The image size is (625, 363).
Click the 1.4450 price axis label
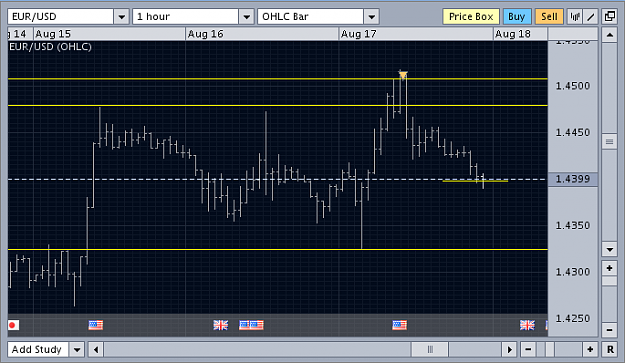click(x=573, y=132)
